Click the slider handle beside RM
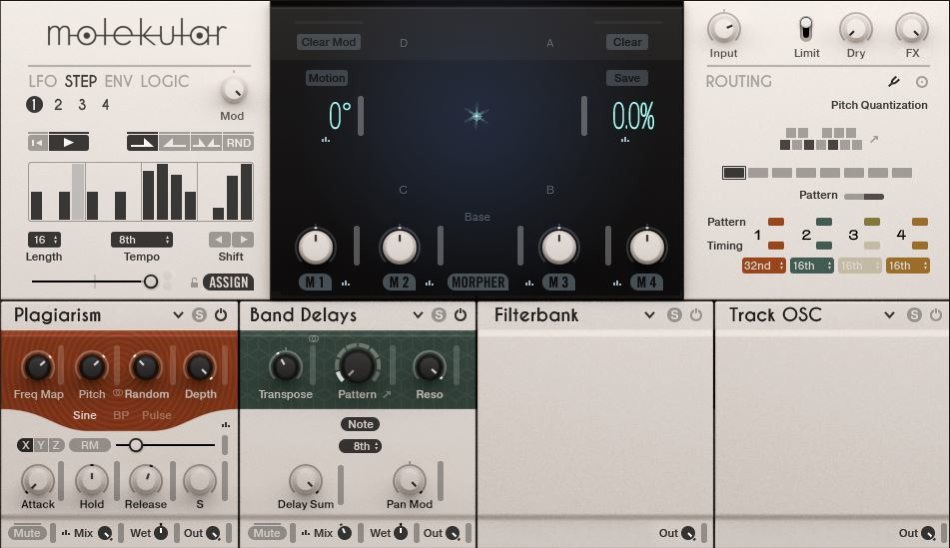This screenshot has height=548, width=950. (136, 445)
